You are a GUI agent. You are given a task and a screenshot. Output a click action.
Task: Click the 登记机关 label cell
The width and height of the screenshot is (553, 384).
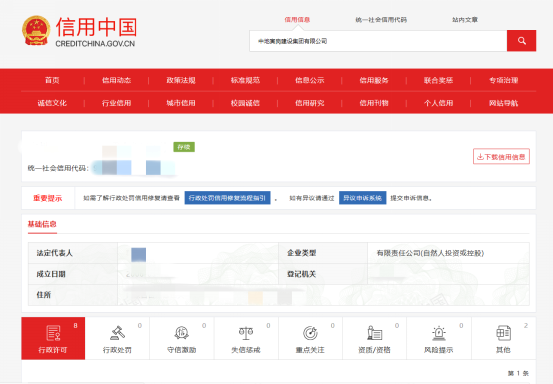(323, 274)
